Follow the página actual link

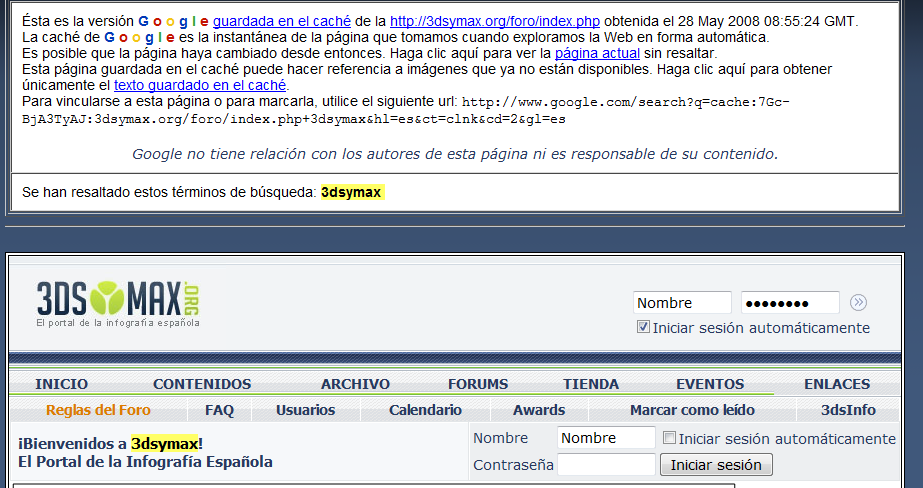[x=597, y=54]
